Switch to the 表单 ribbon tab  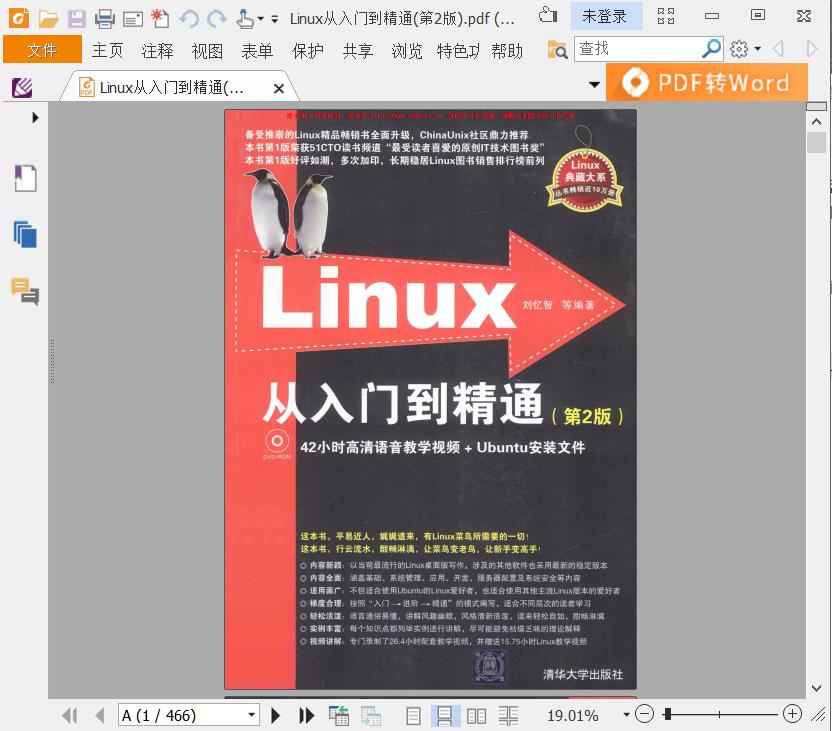257,50
